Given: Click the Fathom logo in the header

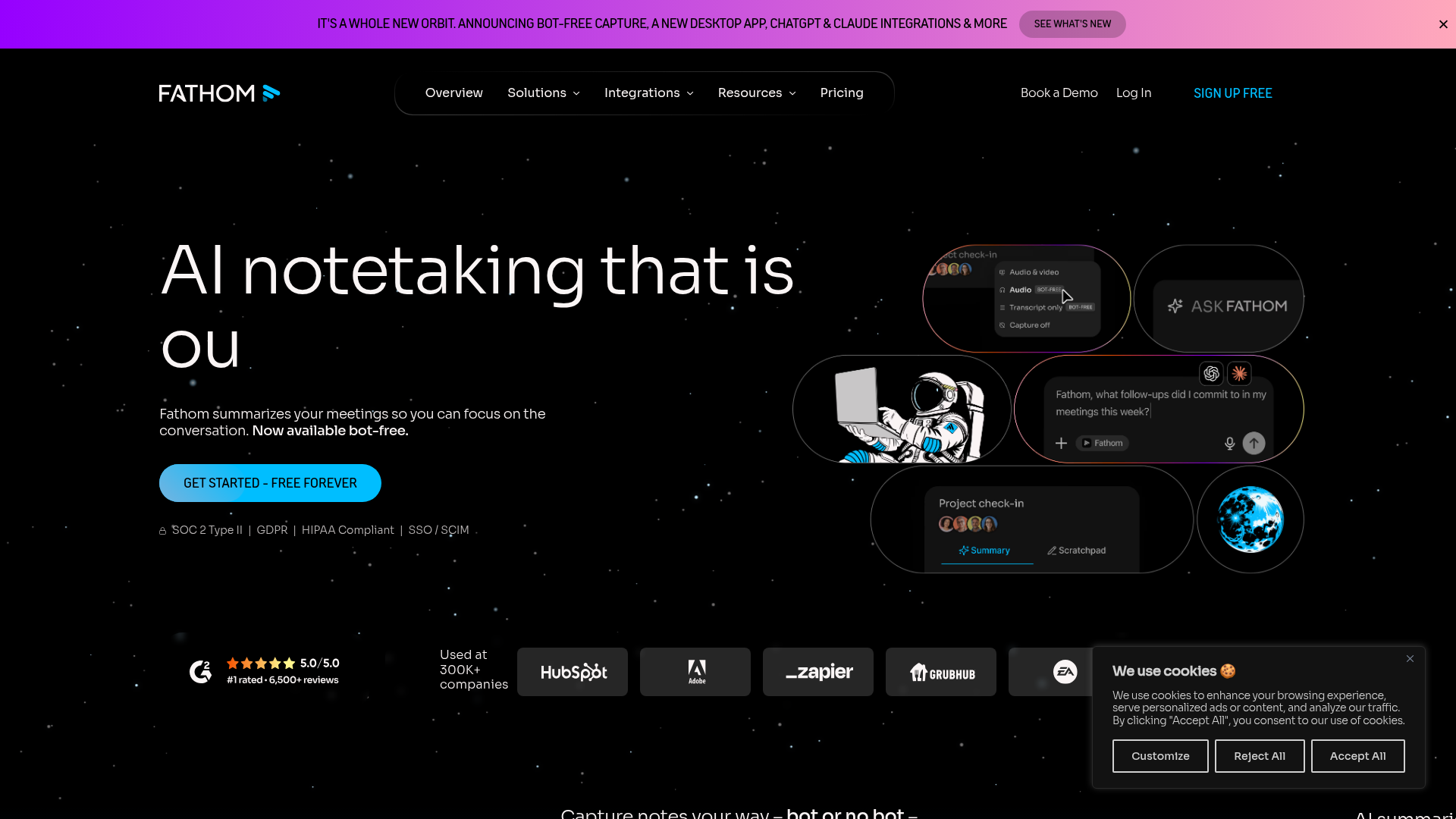Looking at the screenshot, I should pos(219,93).
